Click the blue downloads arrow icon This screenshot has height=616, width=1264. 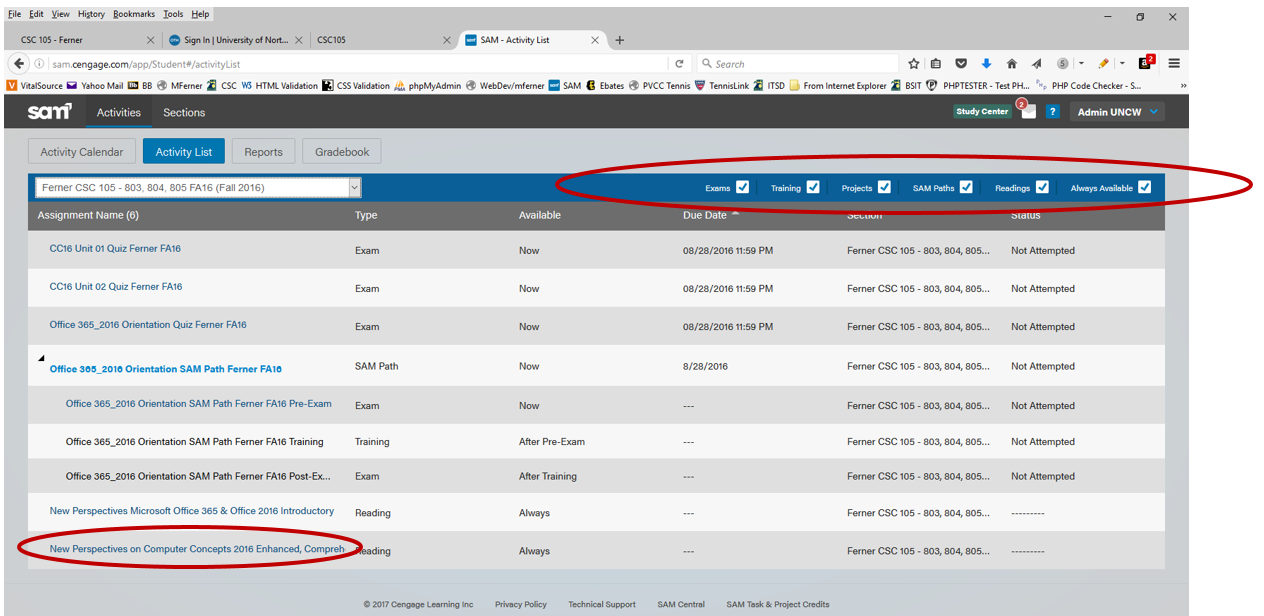pos(986,63)
